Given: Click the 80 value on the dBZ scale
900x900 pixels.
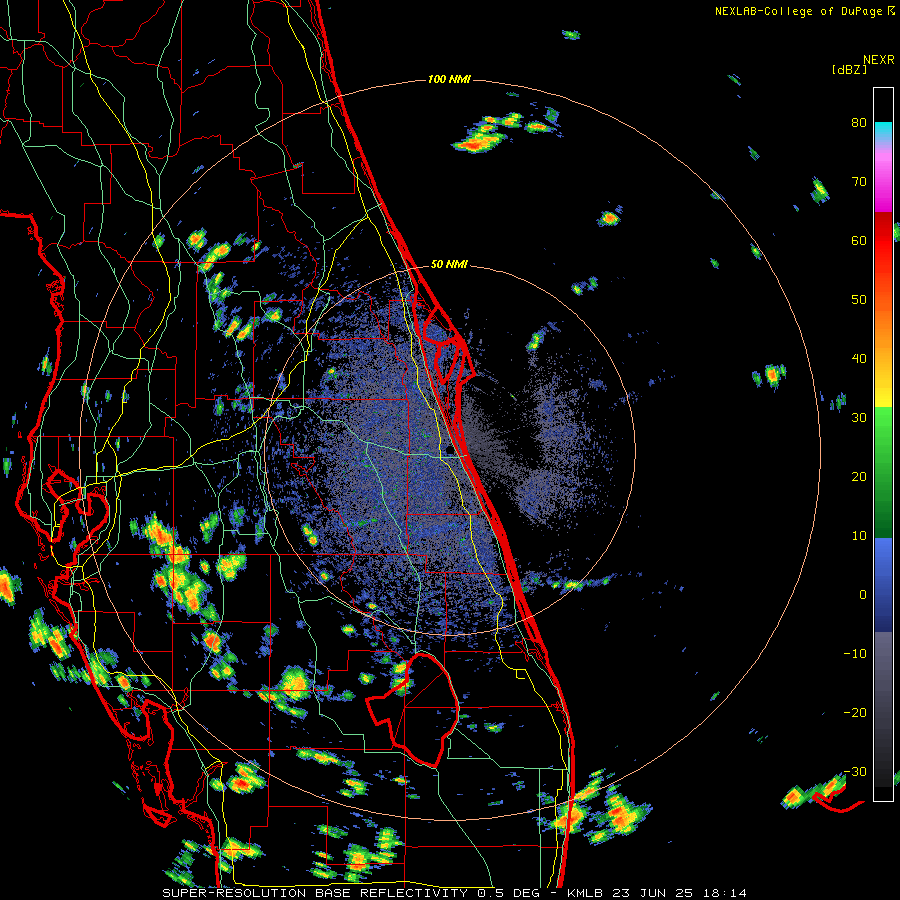Looking at the screenshot, I should click(x=859, y=123).
